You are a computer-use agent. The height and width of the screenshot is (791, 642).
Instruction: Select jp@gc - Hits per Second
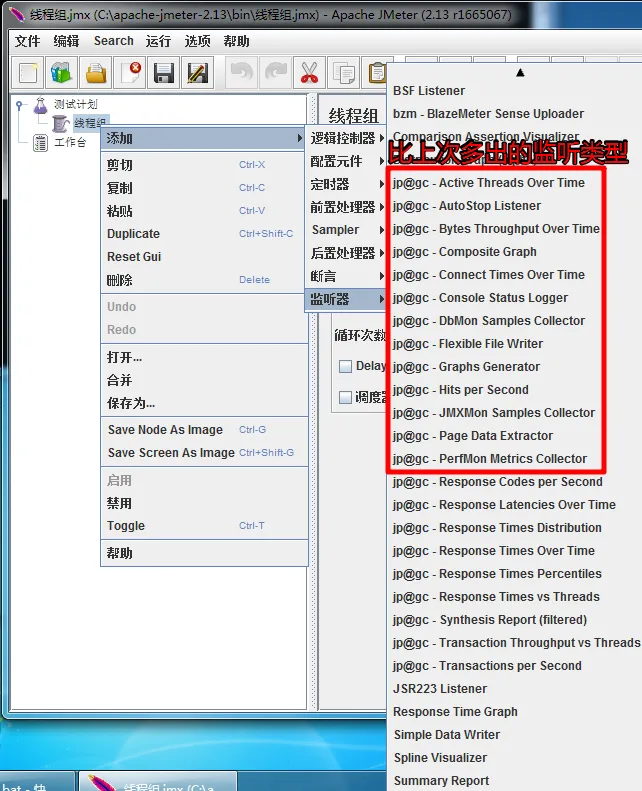pos(460,390)
